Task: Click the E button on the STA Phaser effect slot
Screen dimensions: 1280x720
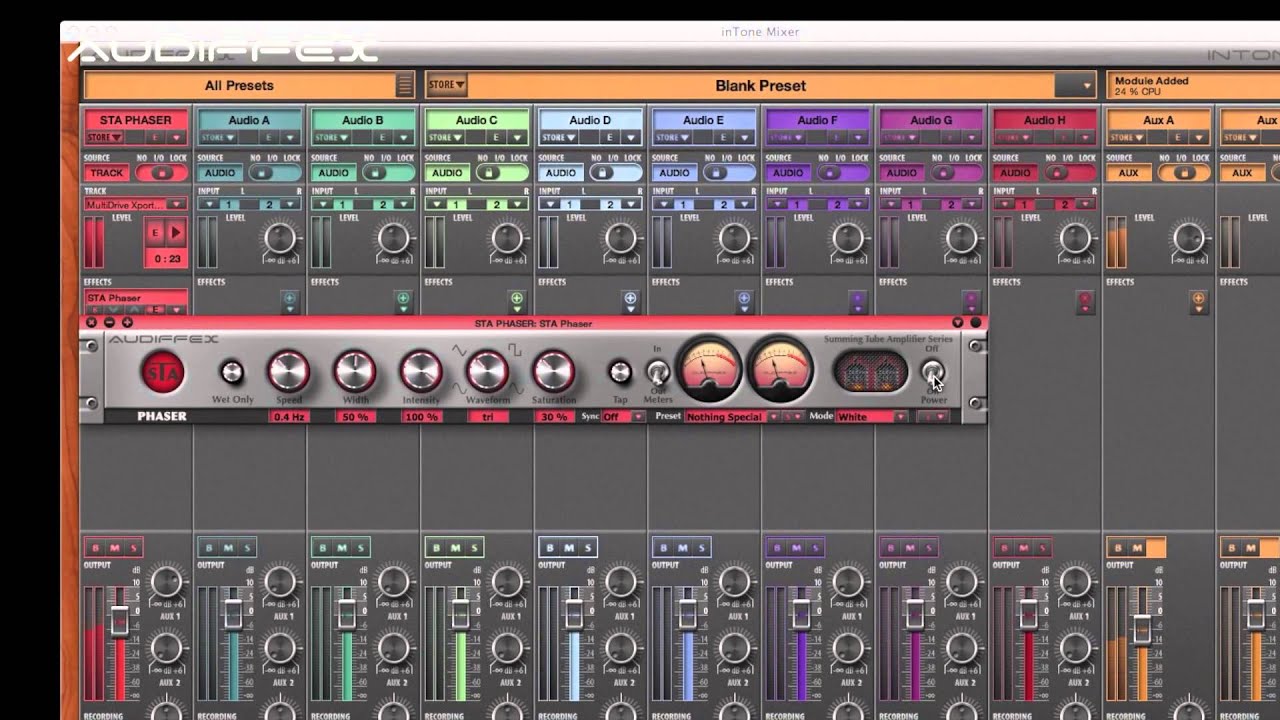Action: [x=157, y=310]
